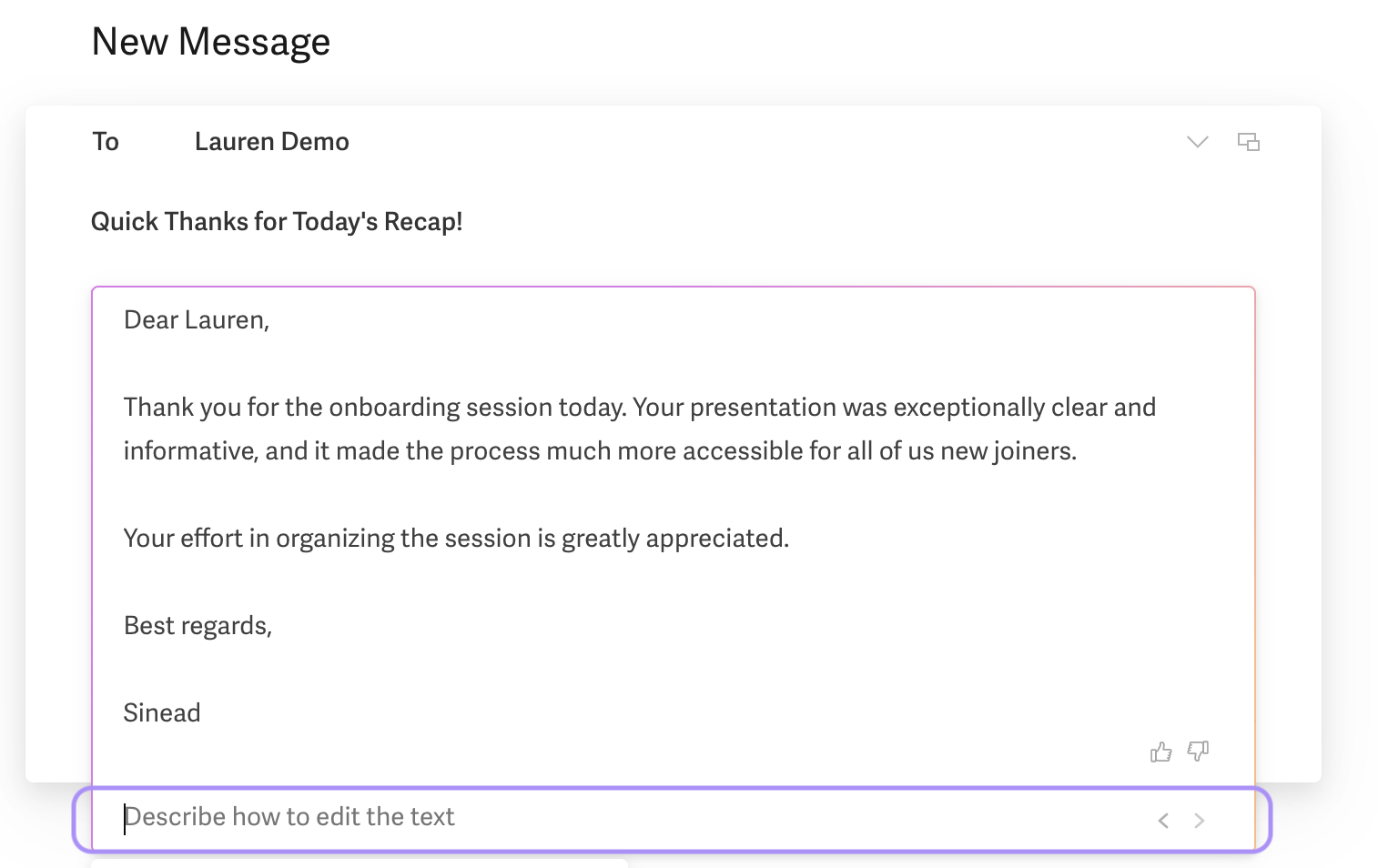Viewport: 1378px width, 868px height.
Task: Place cursor in 'Dear Lauren,' line
Action: (x=197, y=320)
